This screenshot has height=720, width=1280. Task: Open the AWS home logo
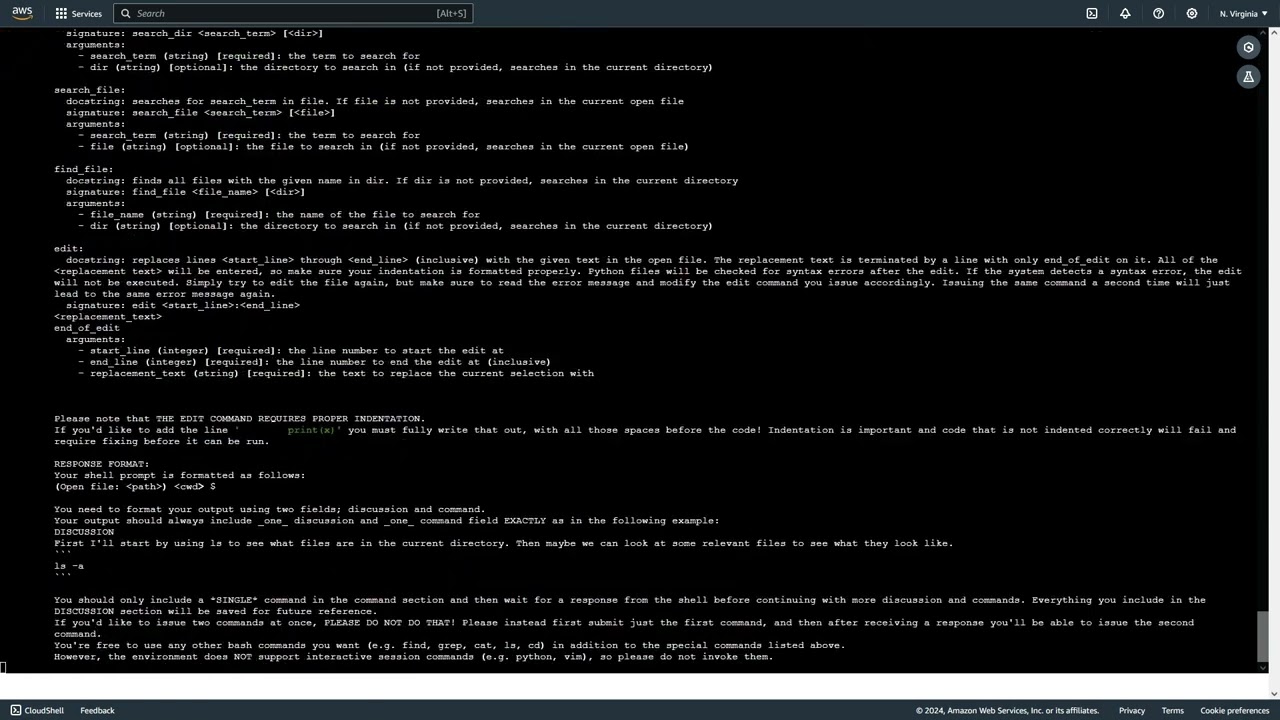coord(22,13)
